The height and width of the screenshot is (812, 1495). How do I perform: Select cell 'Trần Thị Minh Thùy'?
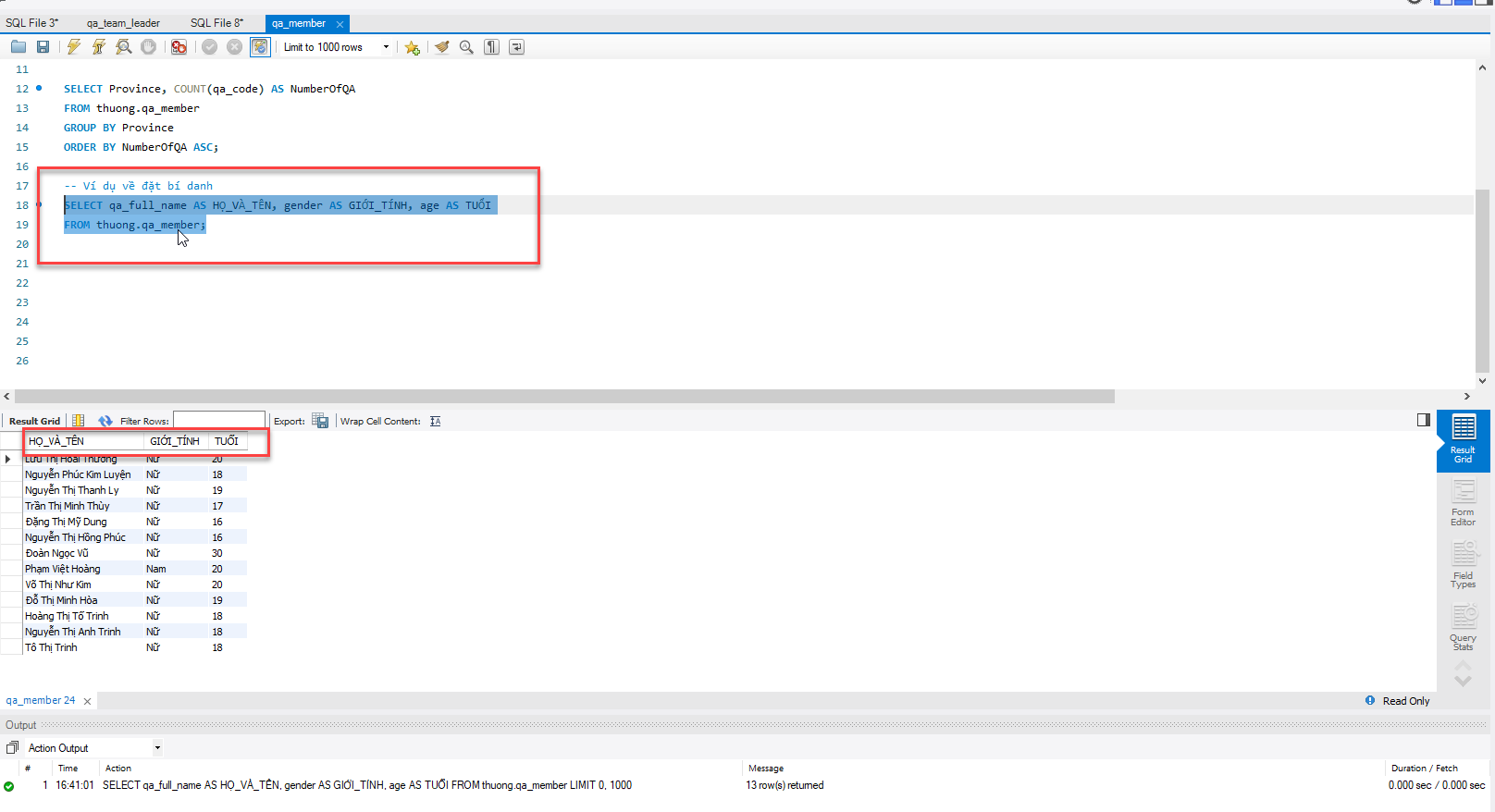coord(83,506)
